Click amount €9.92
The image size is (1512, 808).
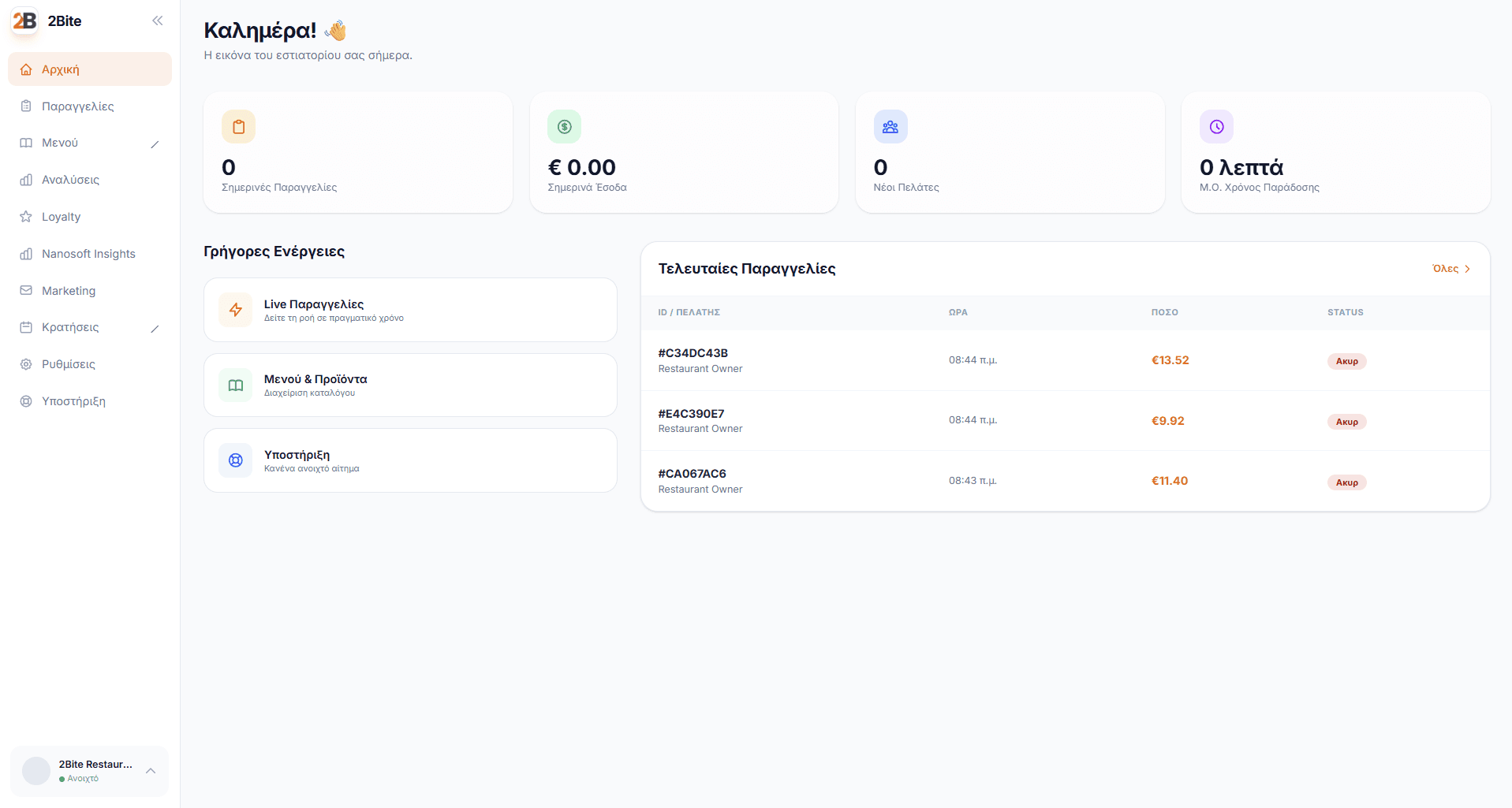[1167, 421]
